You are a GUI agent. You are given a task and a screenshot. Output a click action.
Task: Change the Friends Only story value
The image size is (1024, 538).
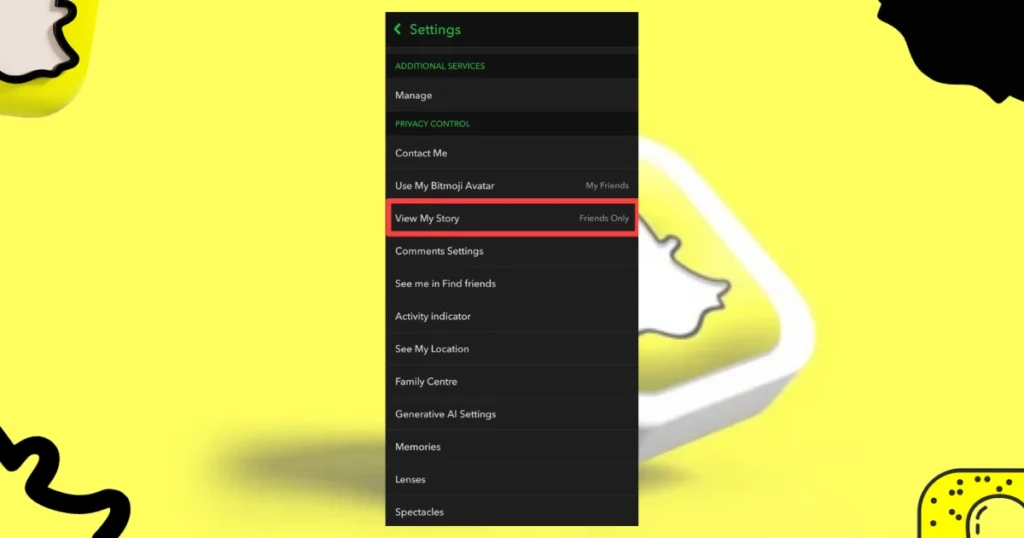coord(603,218)
